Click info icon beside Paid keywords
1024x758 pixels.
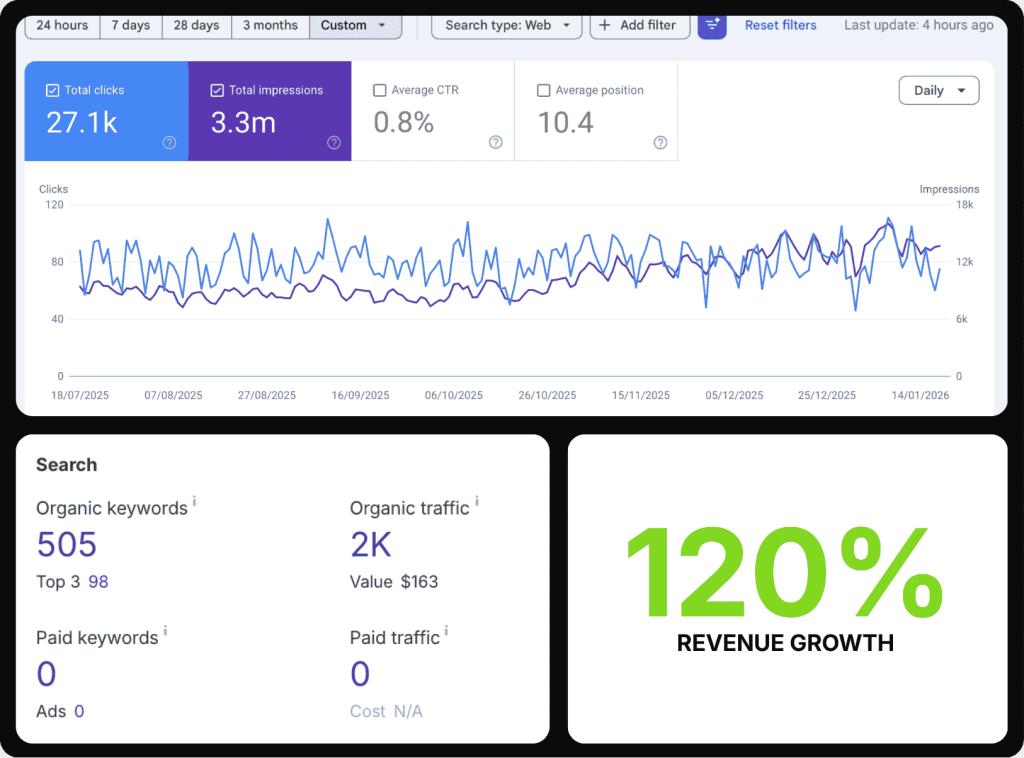coord(165,632)
